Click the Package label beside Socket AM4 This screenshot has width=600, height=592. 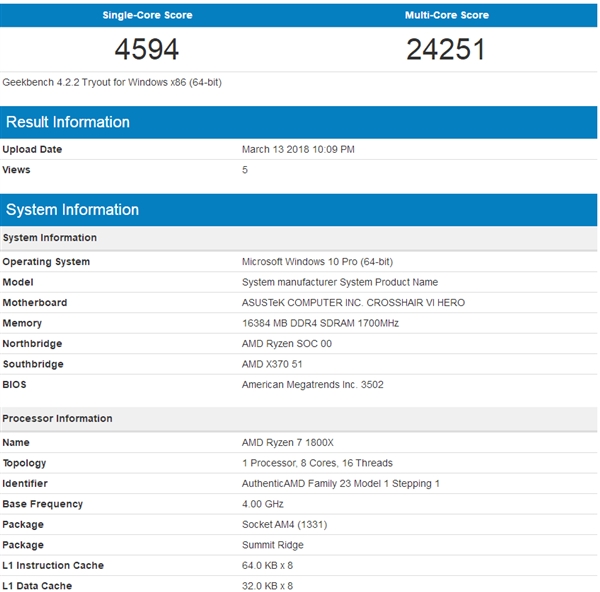point(23,525)
